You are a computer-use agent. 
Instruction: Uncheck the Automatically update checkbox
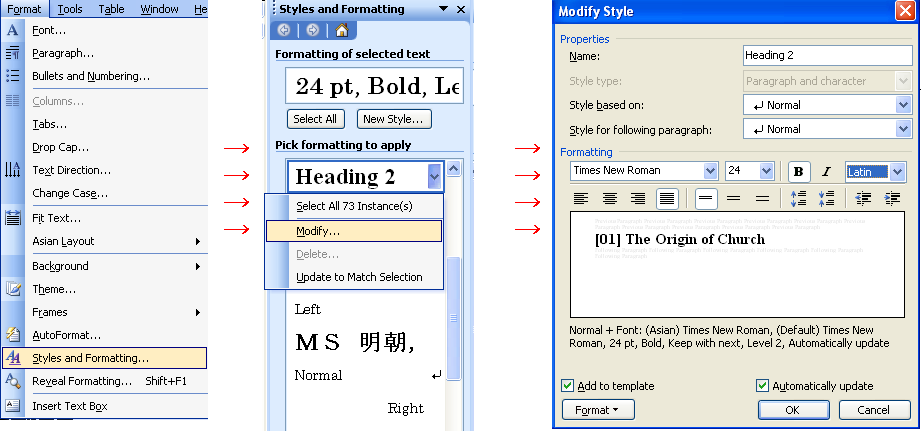[763, 386]
